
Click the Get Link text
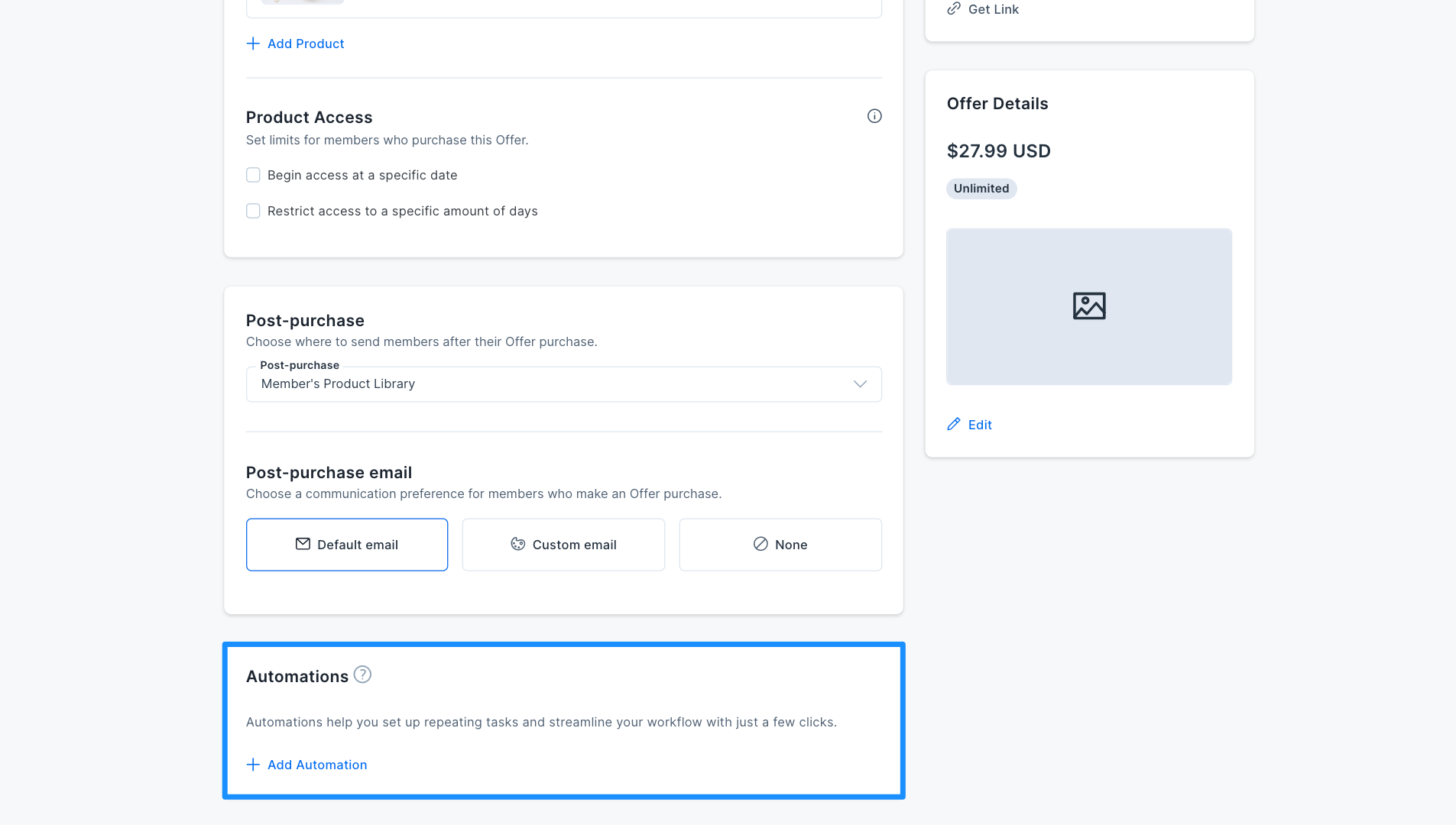tap(994, 9)
